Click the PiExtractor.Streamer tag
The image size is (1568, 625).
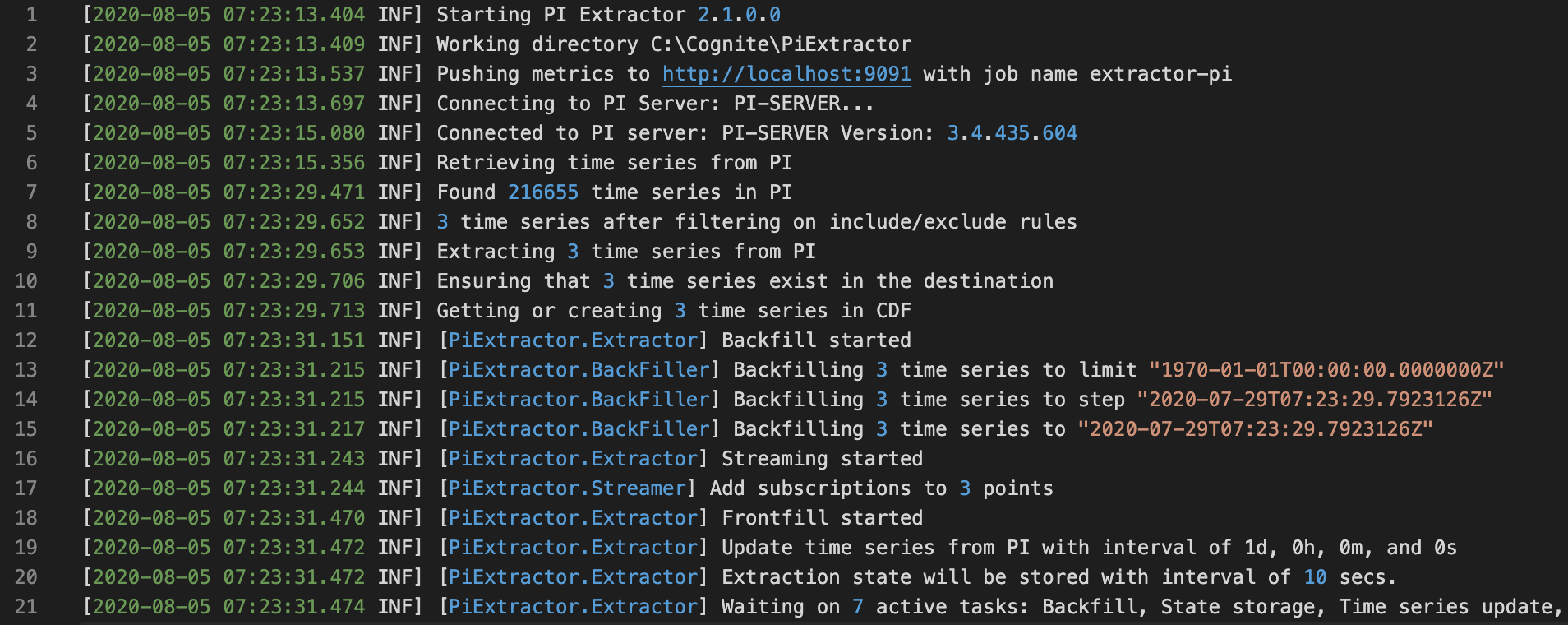(567, 488)
